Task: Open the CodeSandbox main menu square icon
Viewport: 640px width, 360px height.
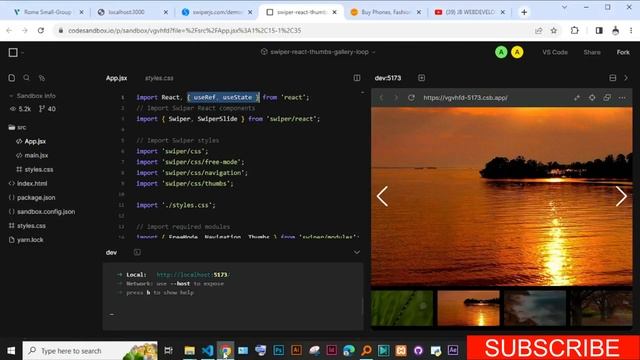Action: point(13,52)
